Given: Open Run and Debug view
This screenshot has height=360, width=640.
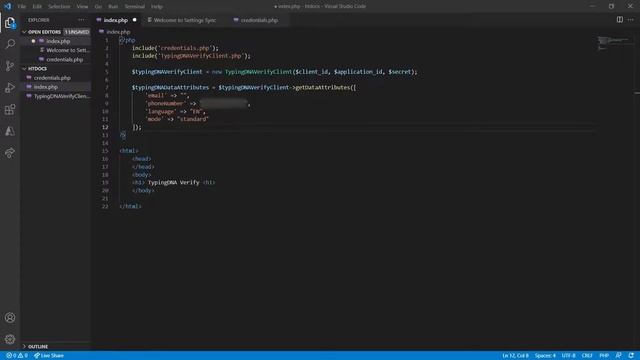Looking at the screenshot, I should click(x=10, y=87).
